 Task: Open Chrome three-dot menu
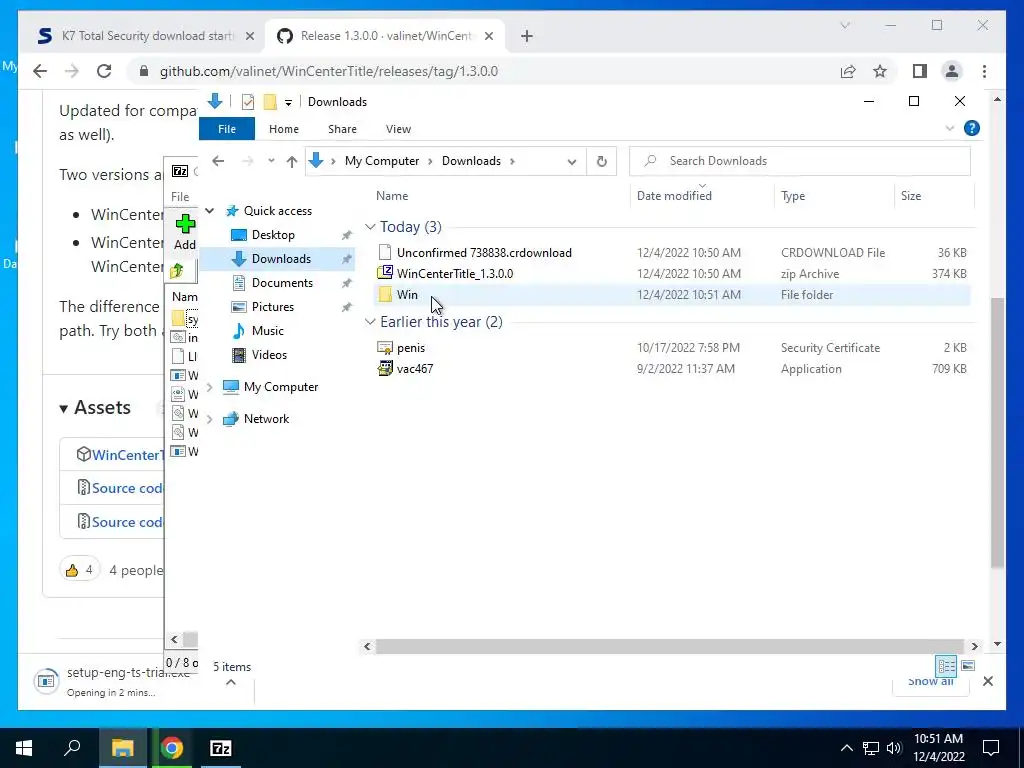point(984,71)
